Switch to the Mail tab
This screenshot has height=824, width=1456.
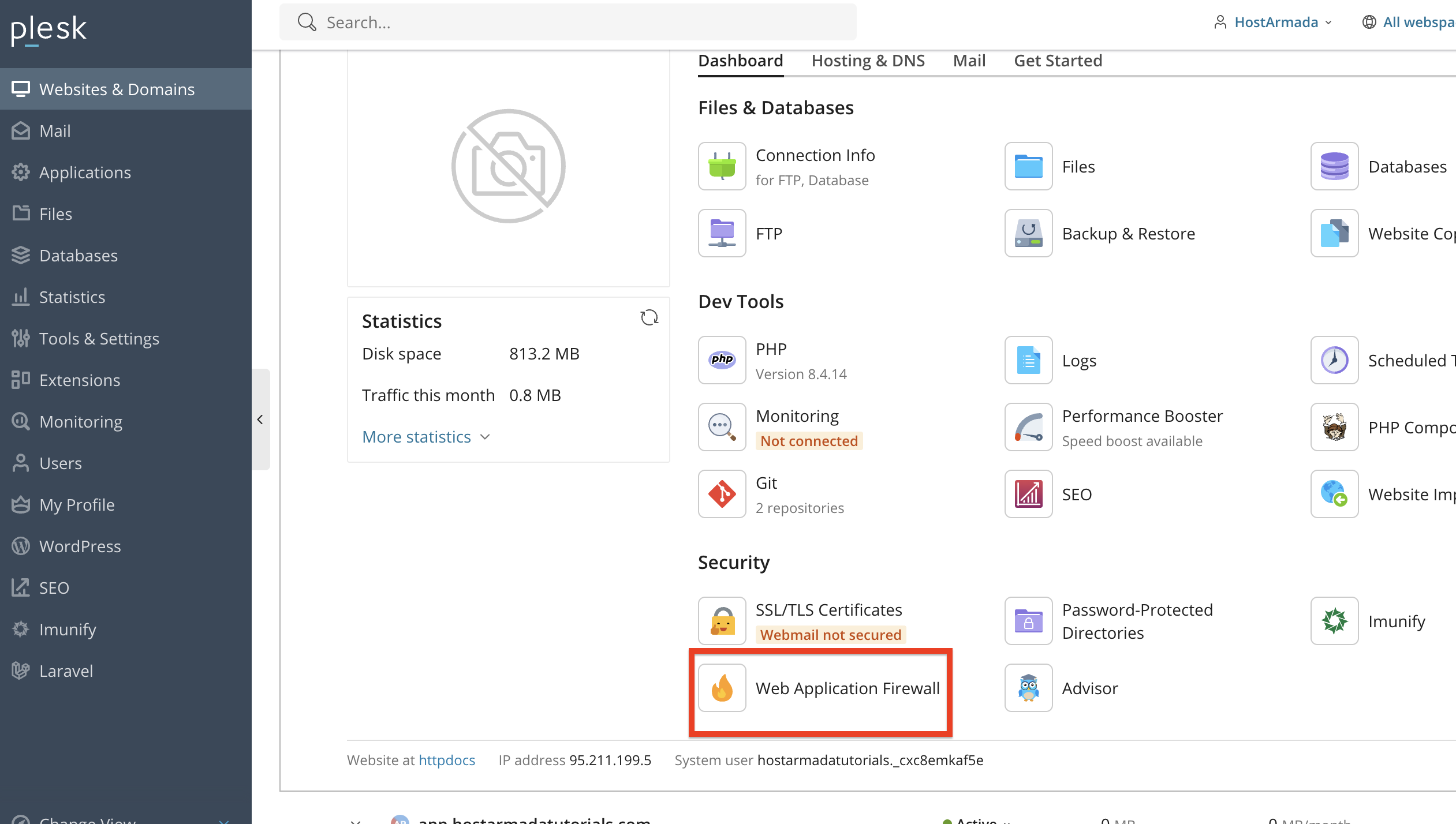pyautogui.click(x=969, y=60)
